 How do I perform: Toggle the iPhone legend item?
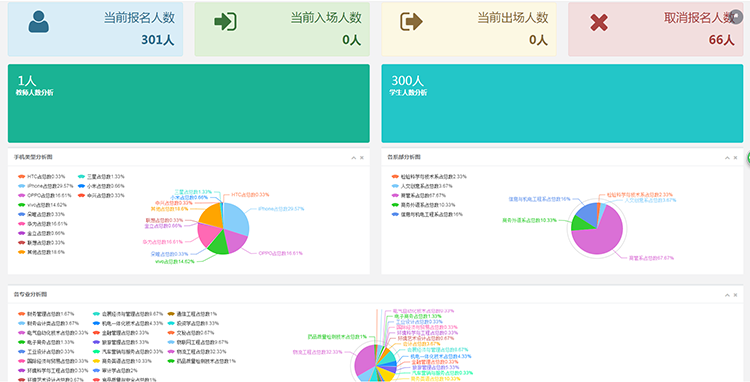pyautogui.click(x=46, y=186)
